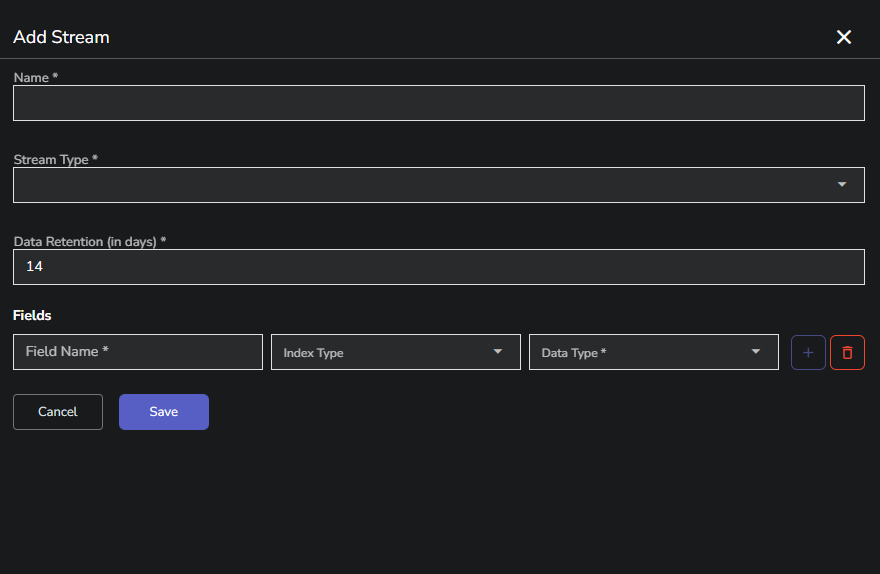Open the Index Type dropdown arrow

pyautogui.click(x=497, y=352)
